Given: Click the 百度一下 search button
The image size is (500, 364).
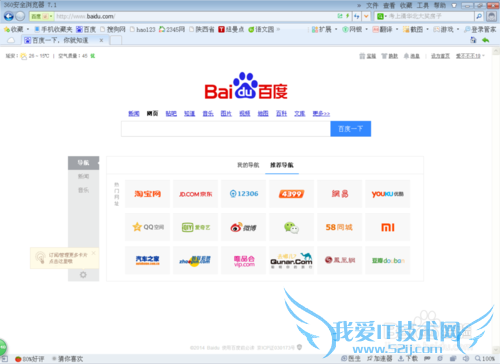Looking at the screenshot, I should click(x=350, y=129).
